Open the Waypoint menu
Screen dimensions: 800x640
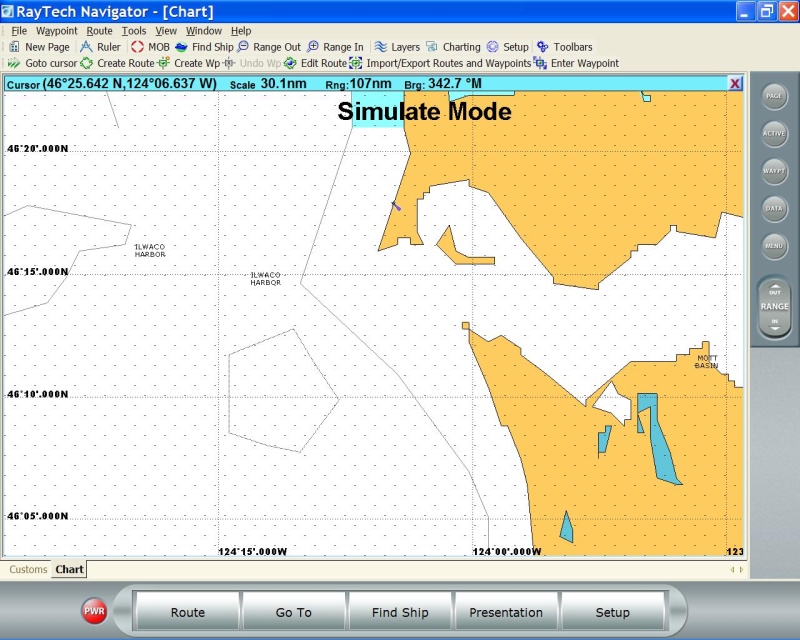click(x=57, y=31)
